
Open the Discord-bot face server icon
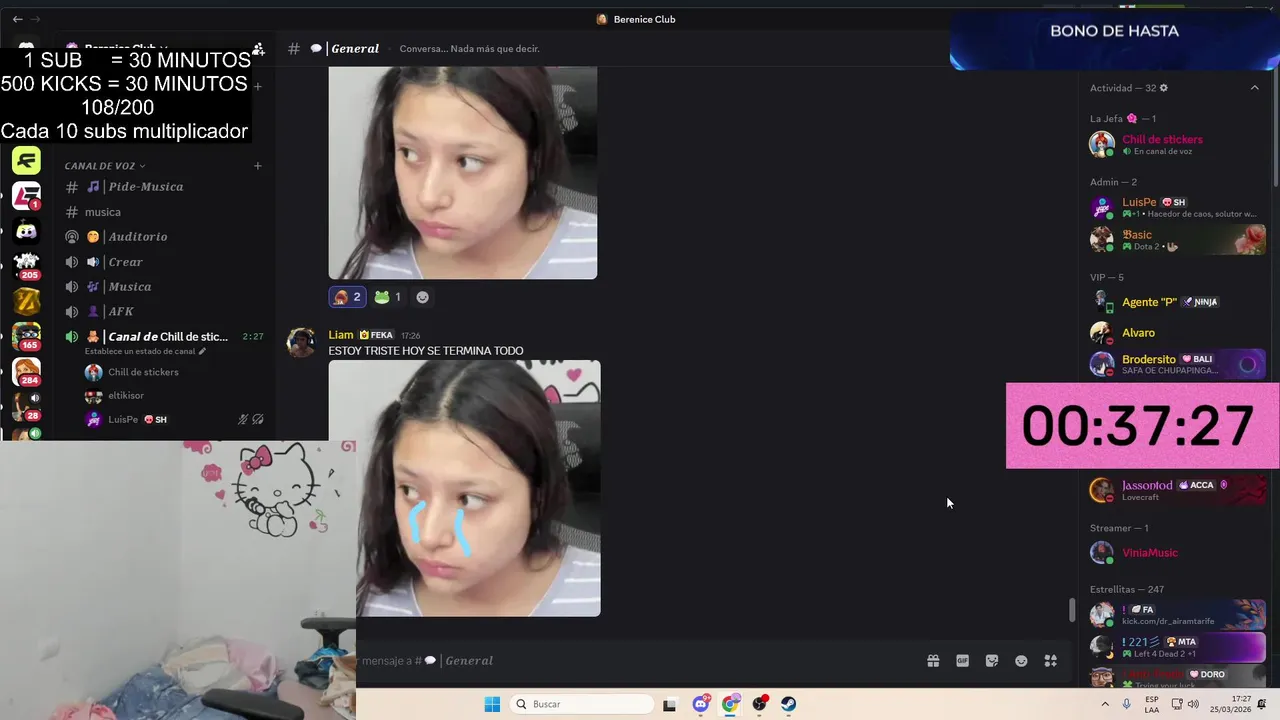tap(26, 231)
